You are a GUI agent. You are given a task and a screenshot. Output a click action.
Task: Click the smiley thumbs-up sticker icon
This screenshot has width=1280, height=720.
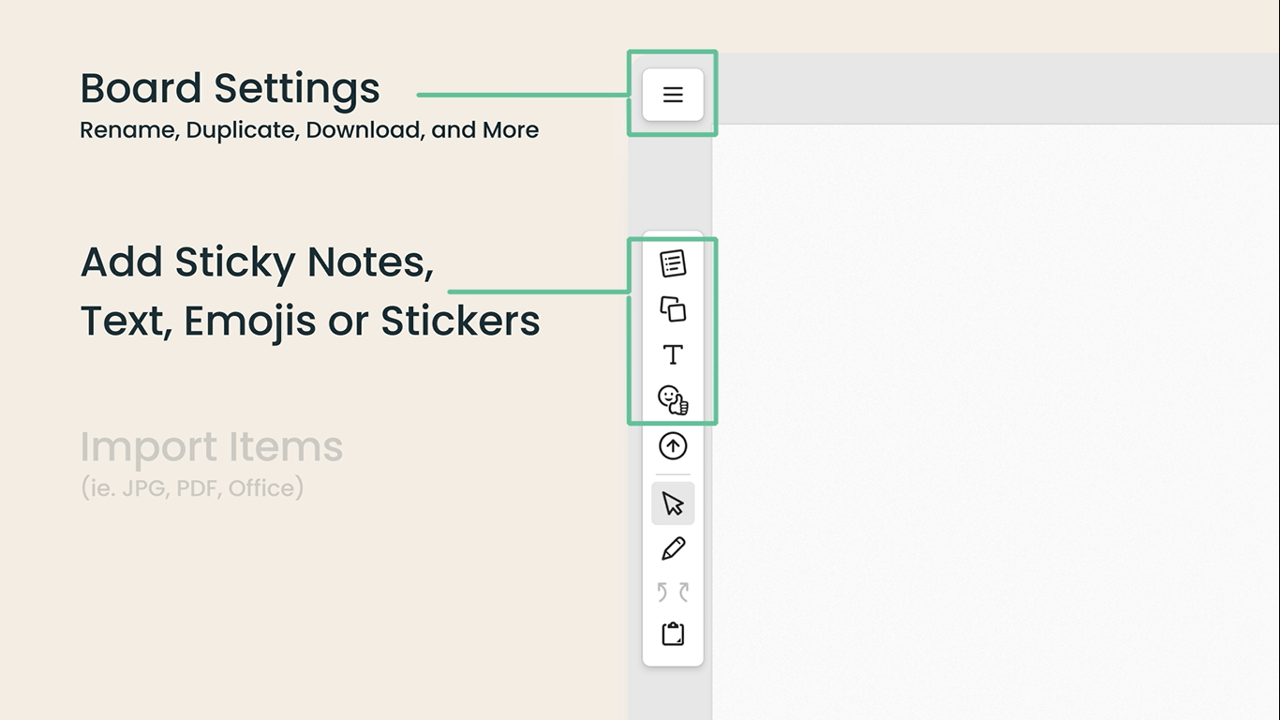click(672, 400)
